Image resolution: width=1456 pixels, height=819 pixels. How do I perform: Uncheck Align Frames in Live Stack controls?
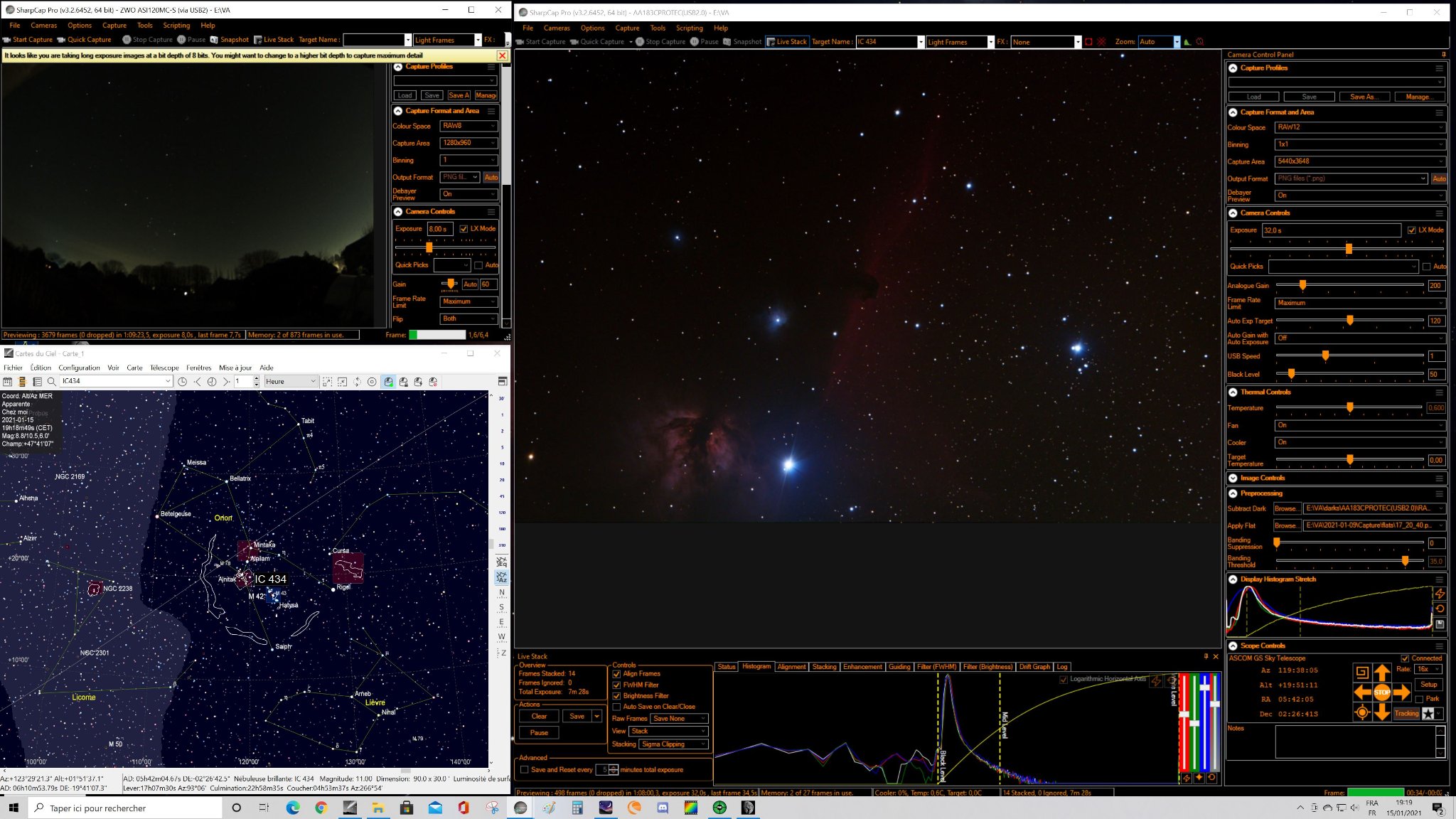pos(616,674)
